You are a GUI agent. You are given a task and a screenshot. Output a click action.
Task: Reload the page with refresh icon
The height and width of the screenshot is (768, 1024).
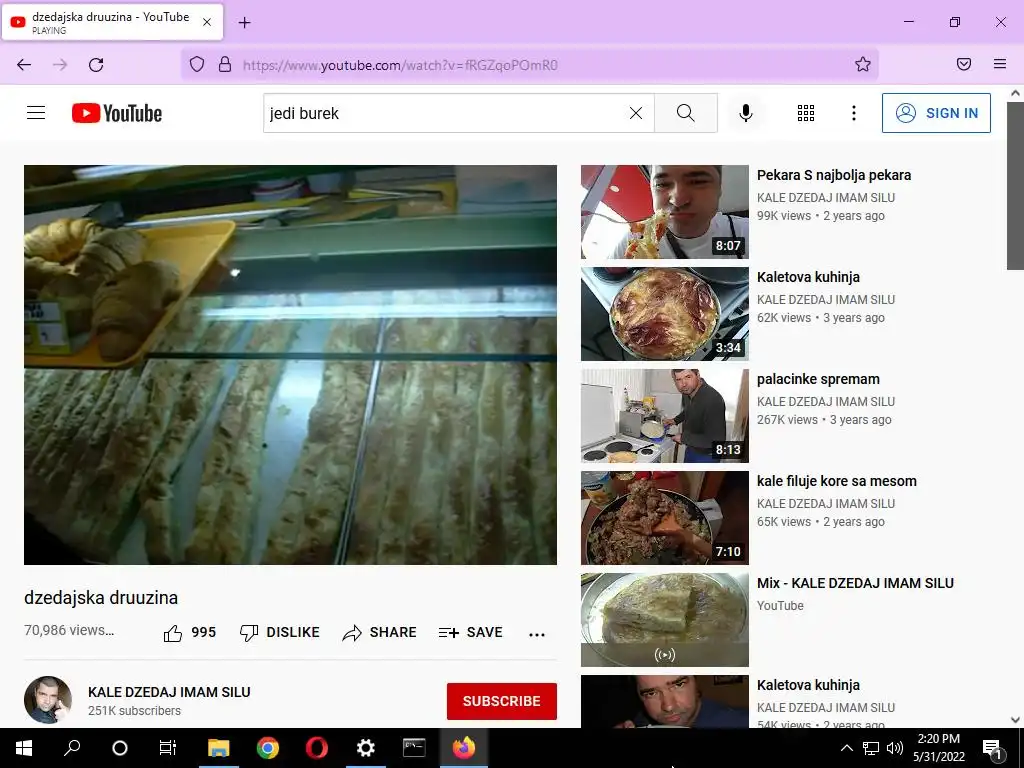click(x=96, y=64)
